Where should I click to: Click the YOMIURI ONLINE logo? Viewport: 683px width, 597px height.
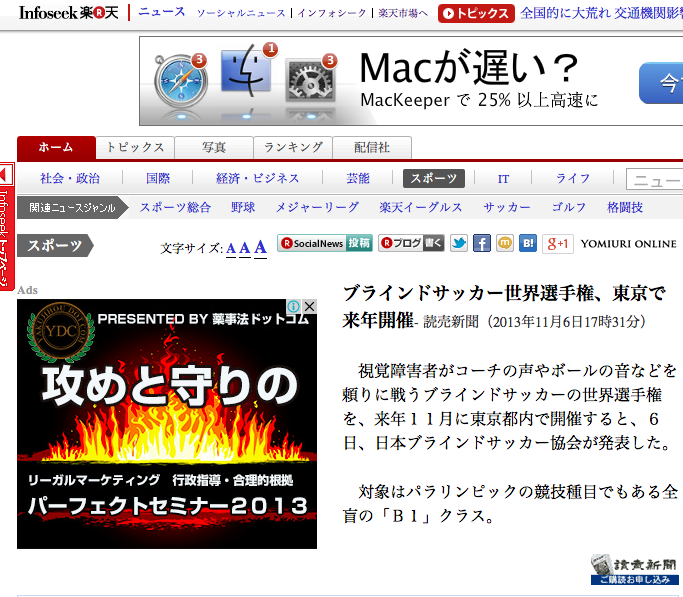[x=629, y=244]
